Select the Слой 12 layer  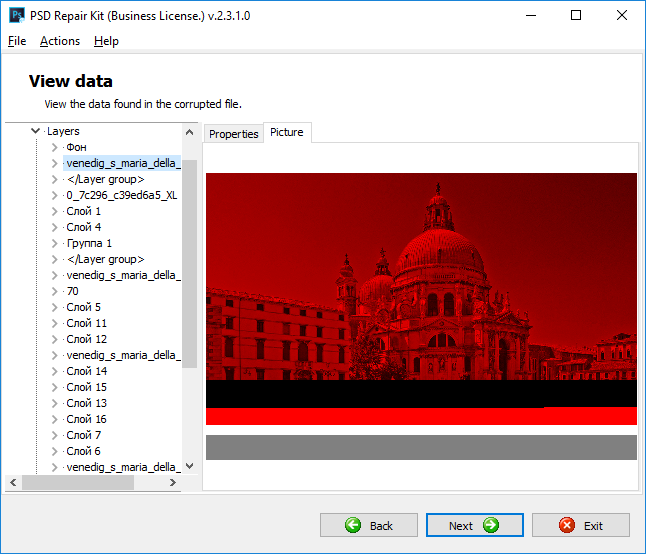coord(87,339)
